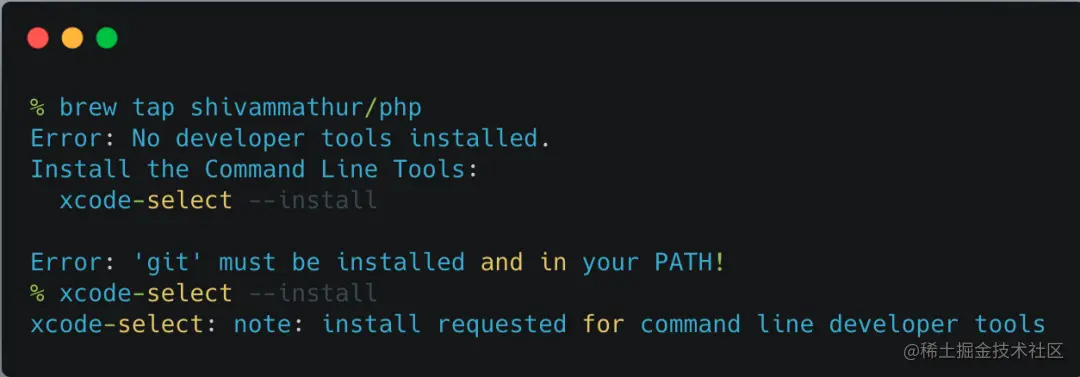Click 'Error: No developer tools installed.' line
This screenshot has width=1080, height=377.
[x=291, y=139]
